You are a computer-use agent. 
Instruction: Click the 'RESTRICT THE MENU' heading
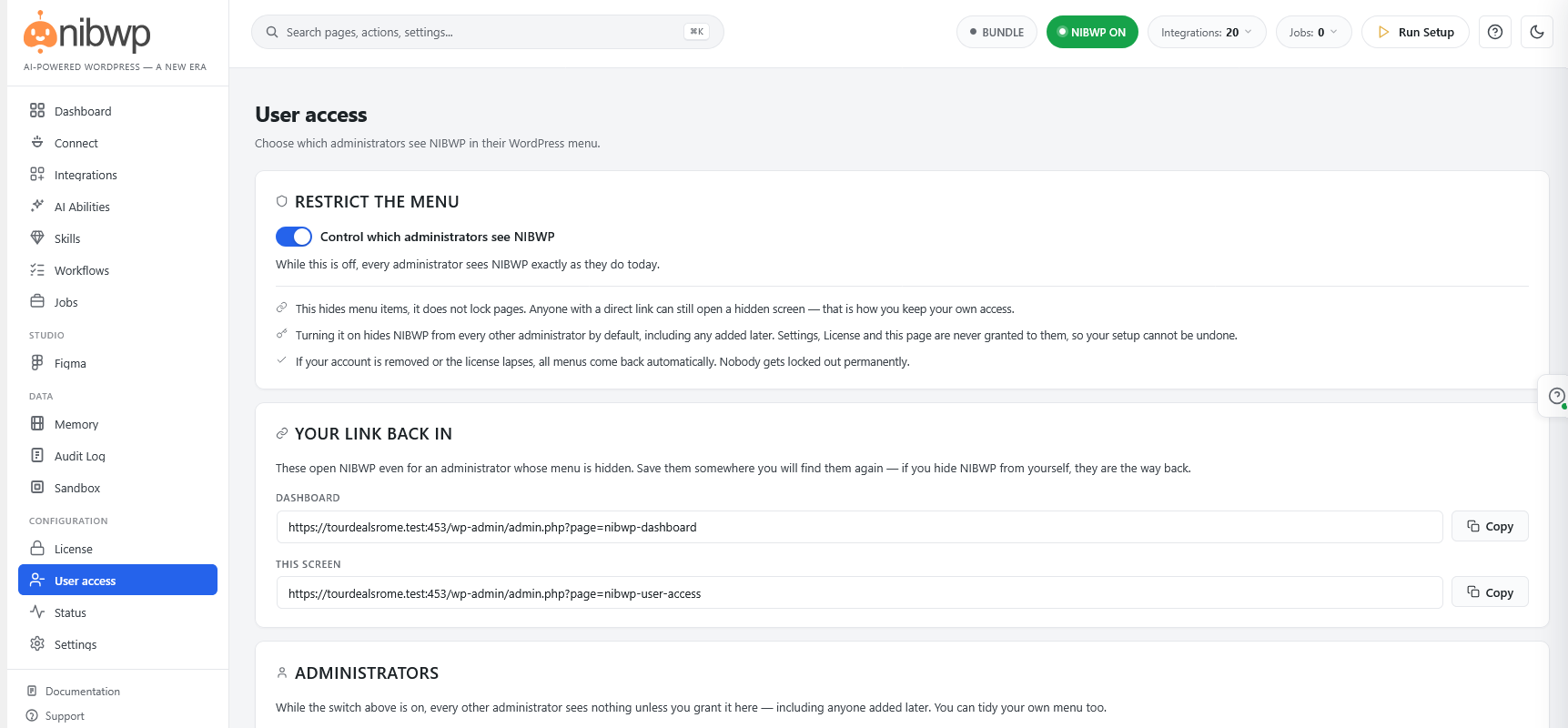pyautogui.click(x=377, y=202)
